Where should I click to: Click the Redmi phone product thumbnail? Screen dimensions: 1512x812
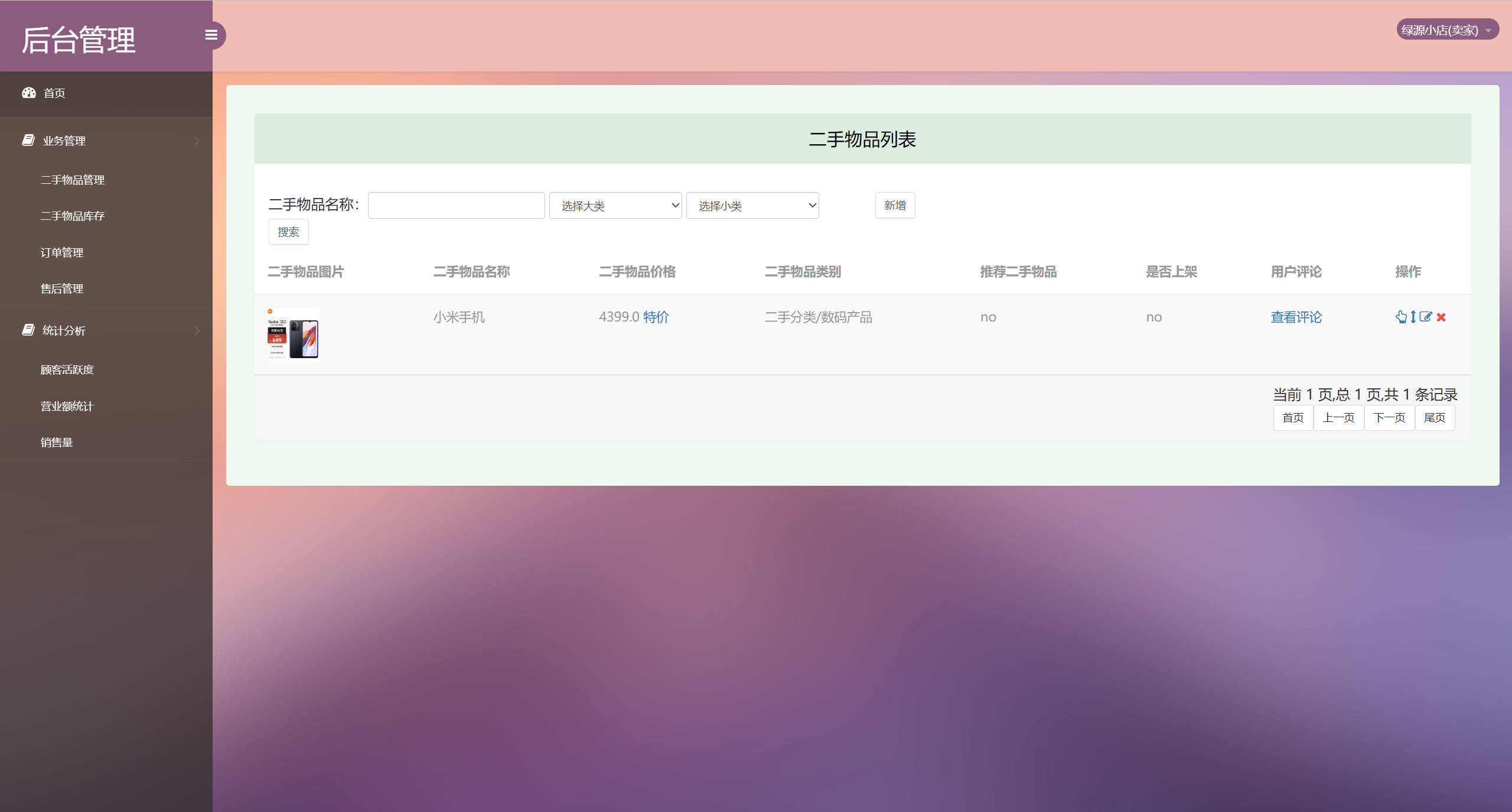(x=292, y=334)
